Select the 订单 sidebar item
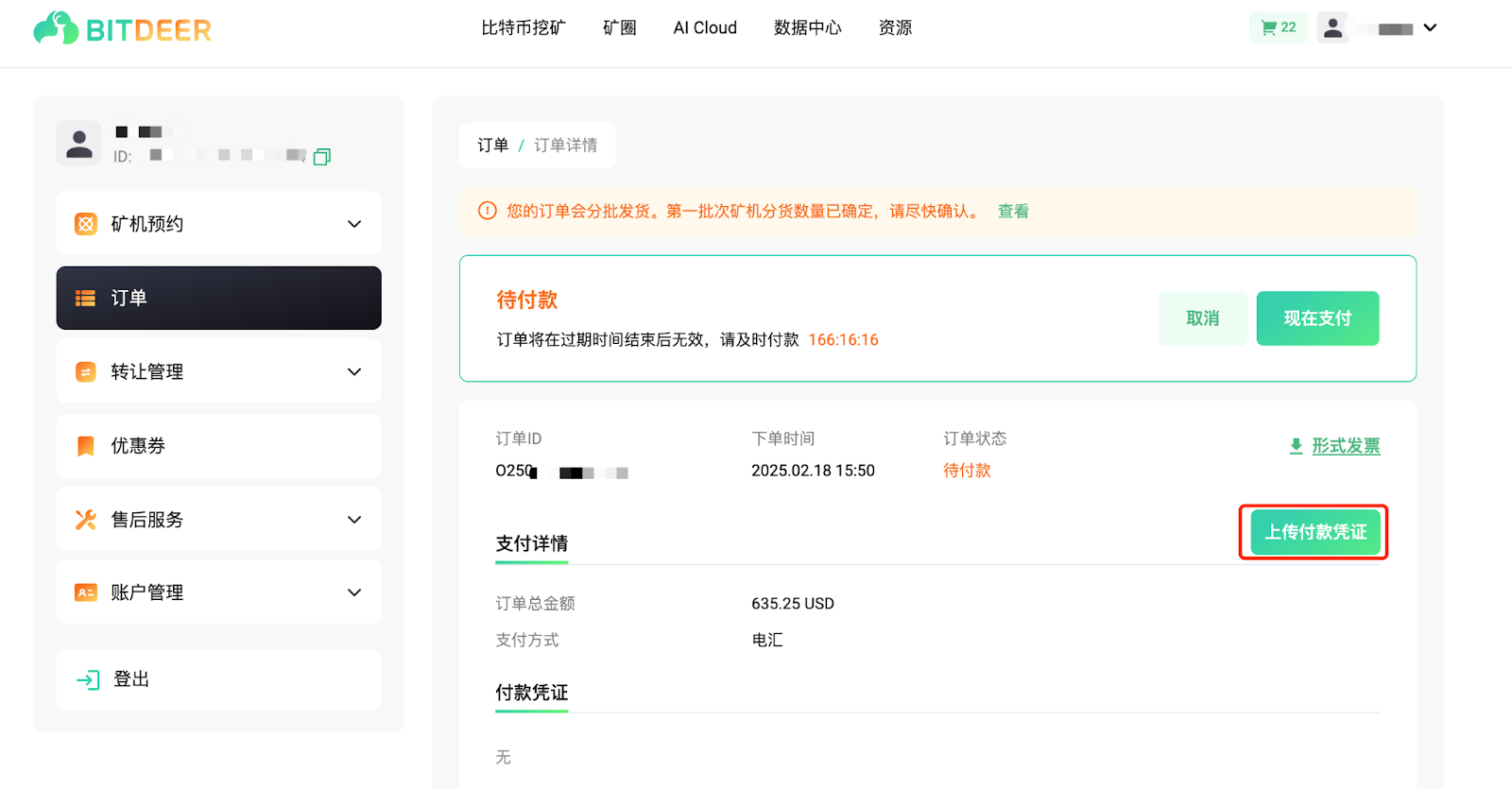Screen dimensions: 1512x789 click(219, 298)
